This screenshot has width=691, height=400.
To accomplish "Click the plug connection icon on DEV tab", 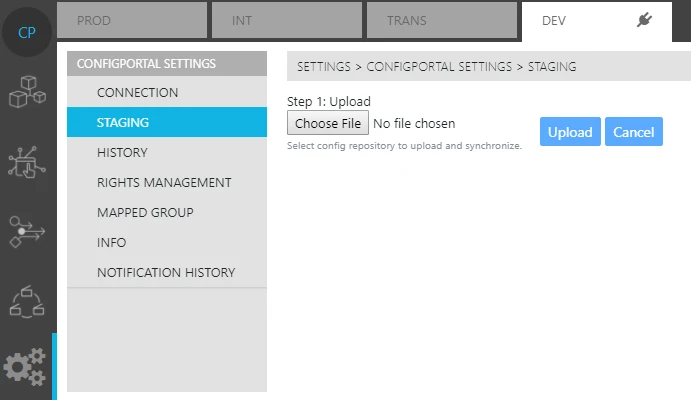I will (644, 20).
